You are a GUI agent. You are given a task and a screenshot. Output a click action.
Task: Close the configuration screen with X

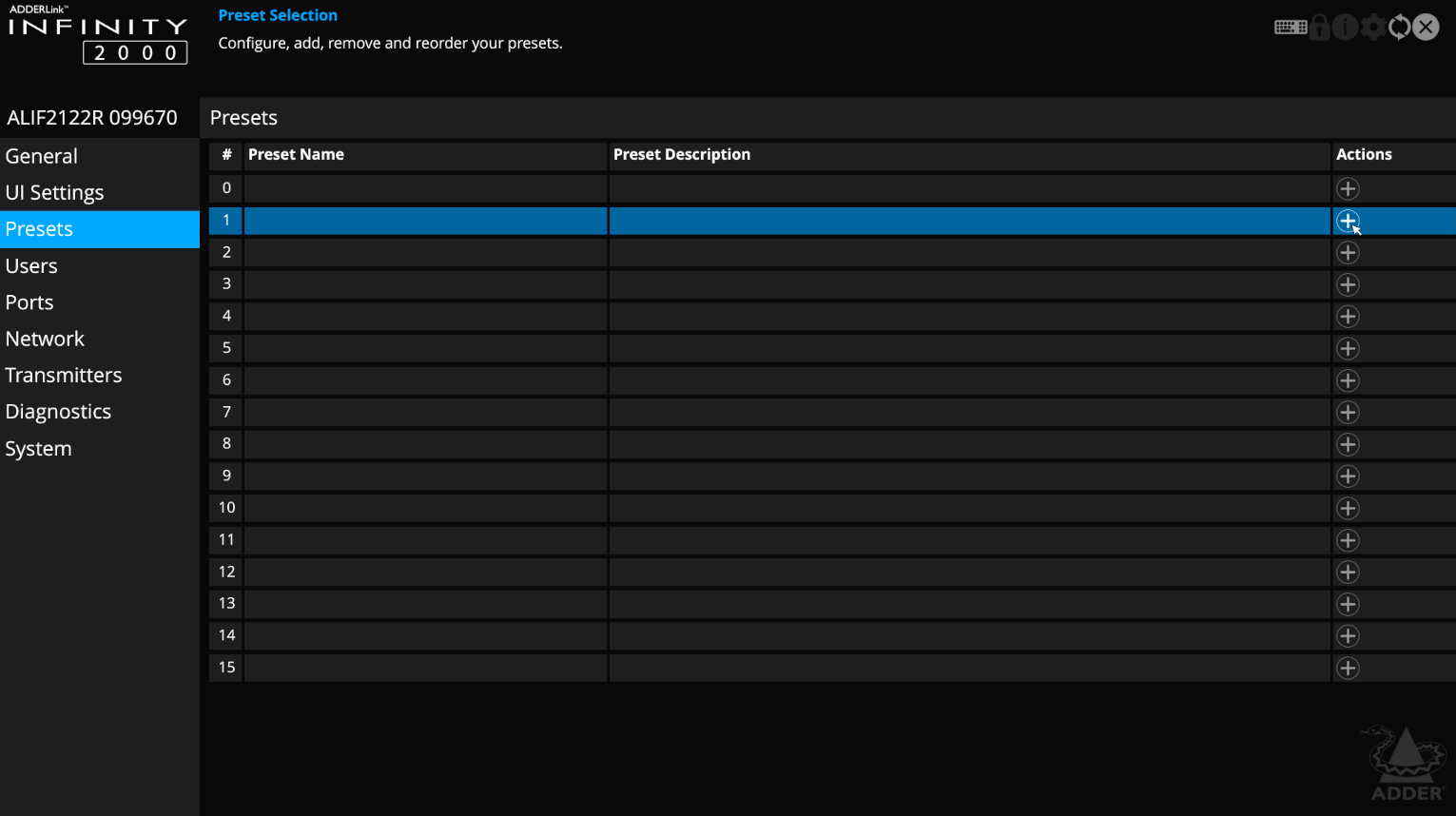(1426, 27)
